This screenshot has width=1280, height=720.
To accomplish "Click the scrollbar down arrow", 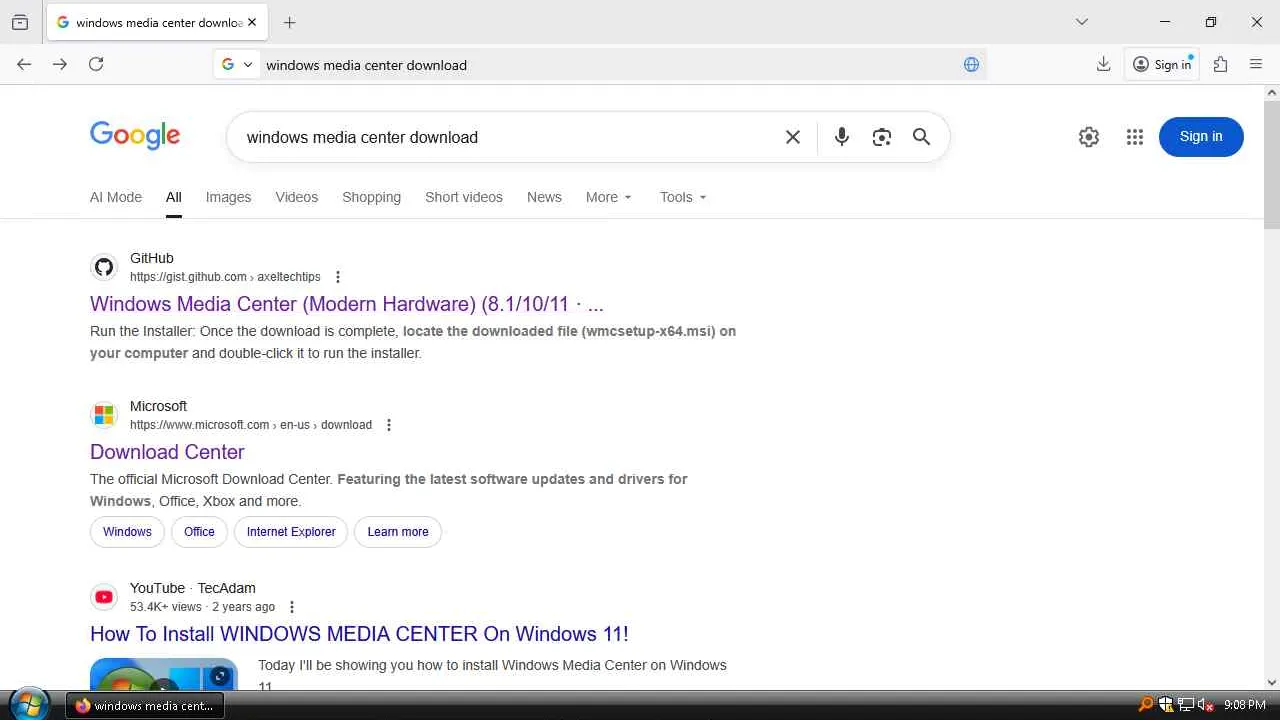I will coord(1272,682).
